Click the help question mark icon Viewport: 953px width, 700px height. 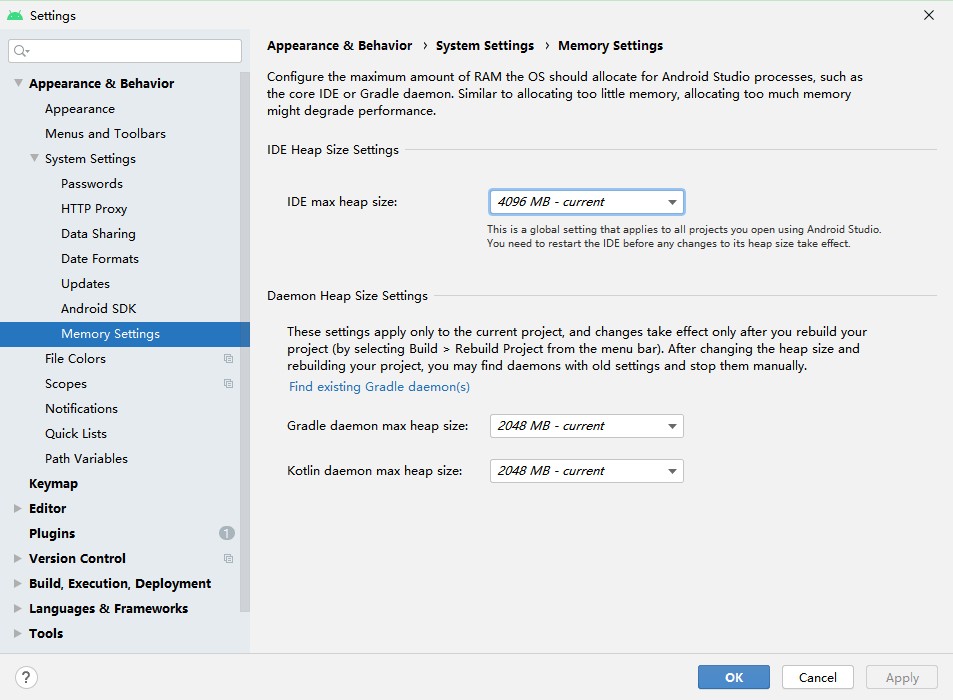point(26,678)
